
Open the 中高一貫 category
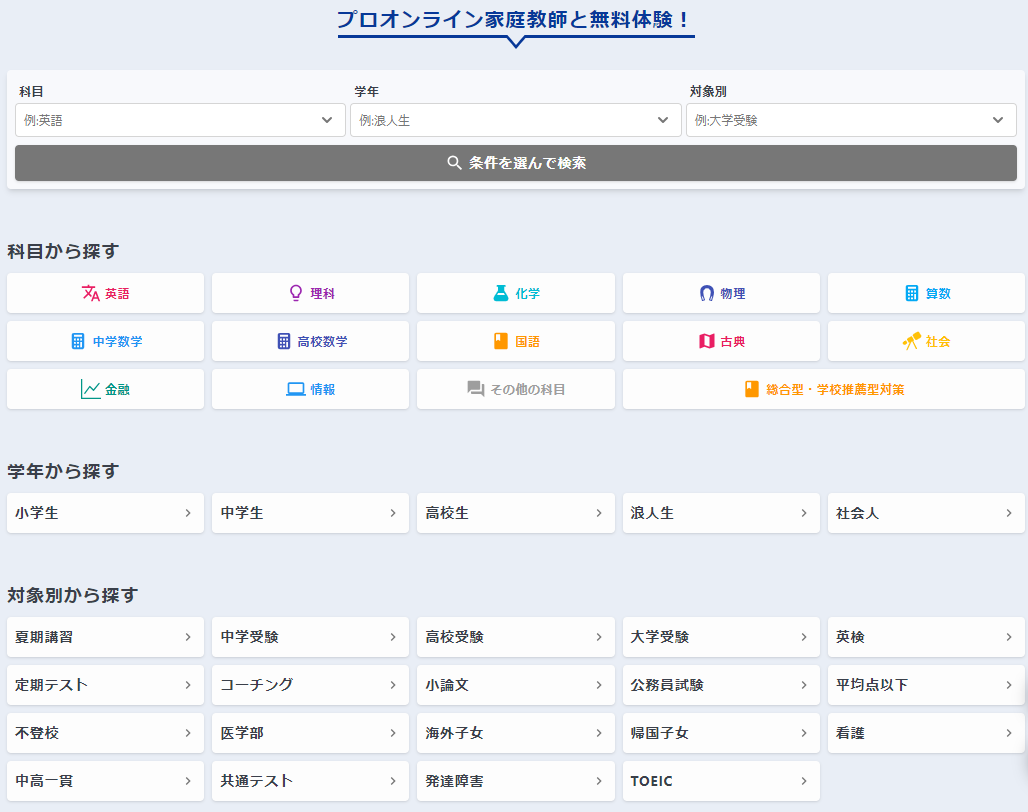tap(105, 781)
